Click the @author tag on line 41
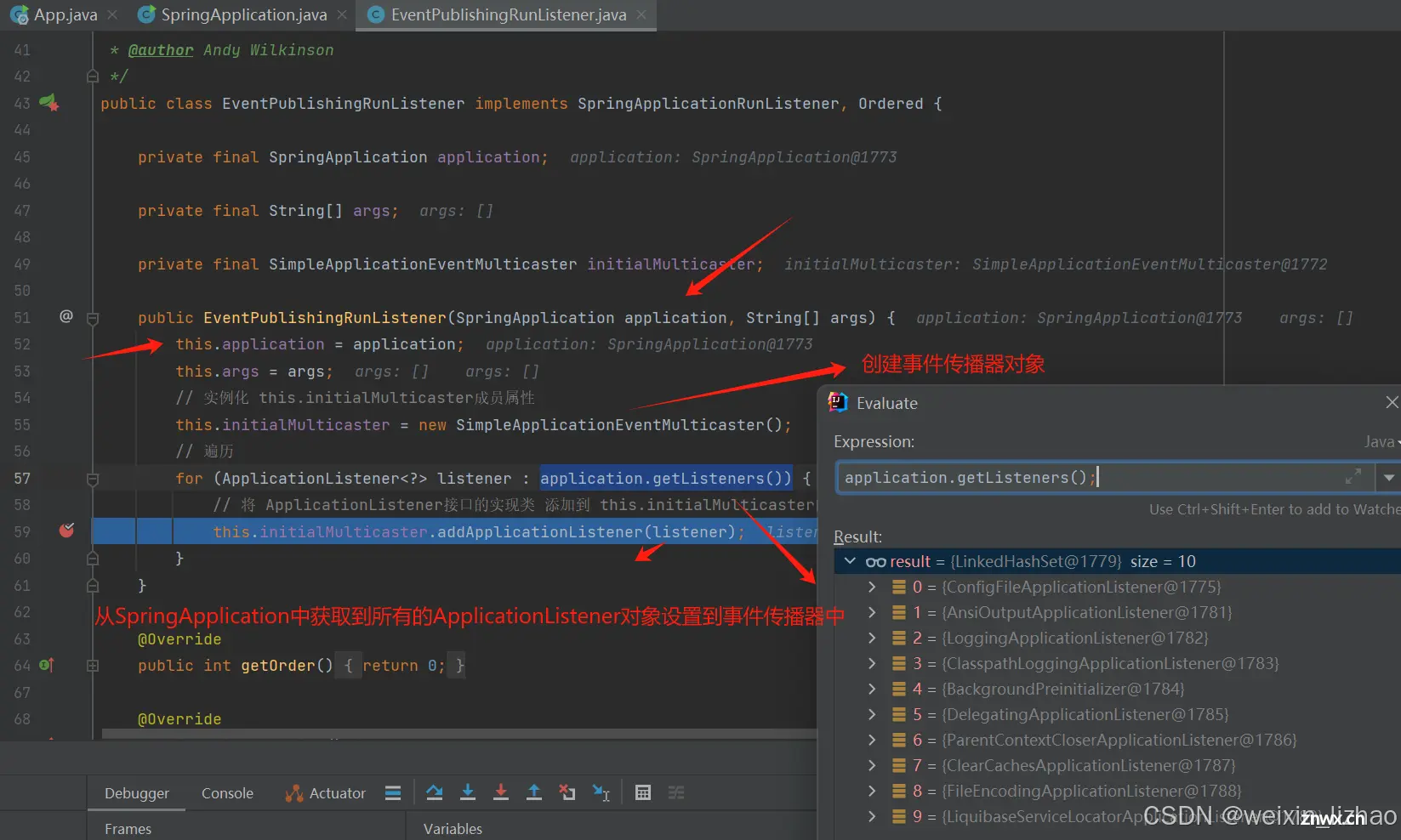Viewport: 1401px width, 840px height. point(161,50)
